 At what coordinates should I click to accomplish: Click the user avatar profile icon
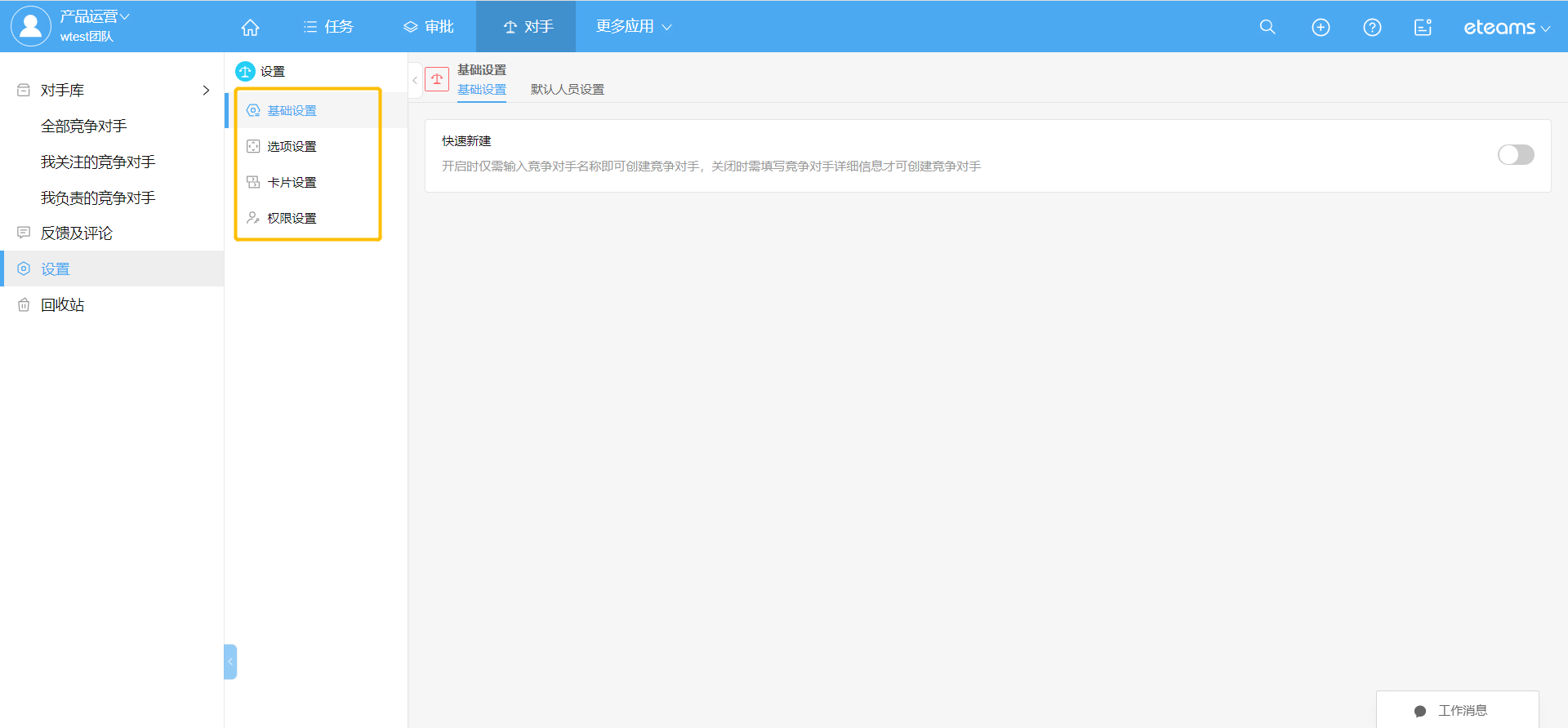pos(30,26)
